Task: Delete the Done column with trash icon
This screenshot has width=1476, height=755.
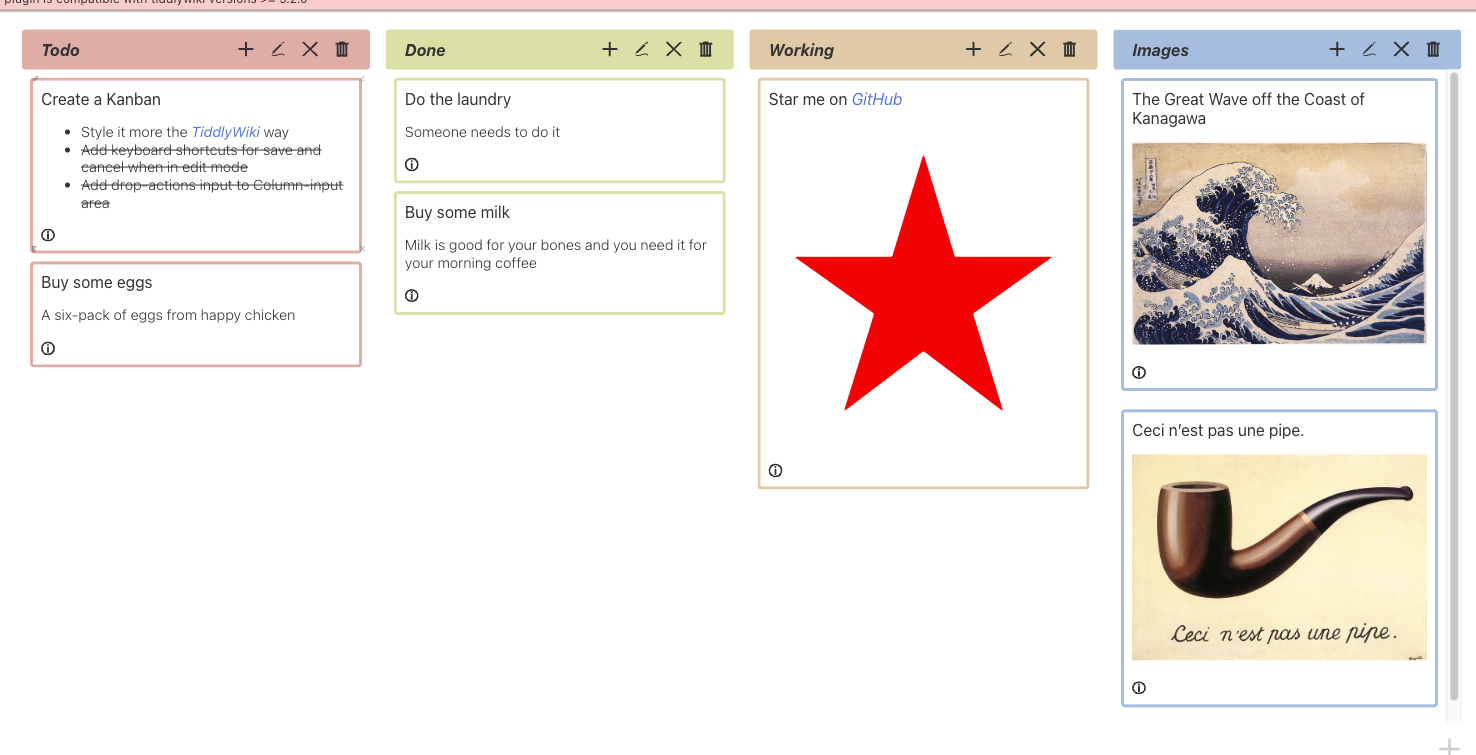Action: click(x=706, y=49)
